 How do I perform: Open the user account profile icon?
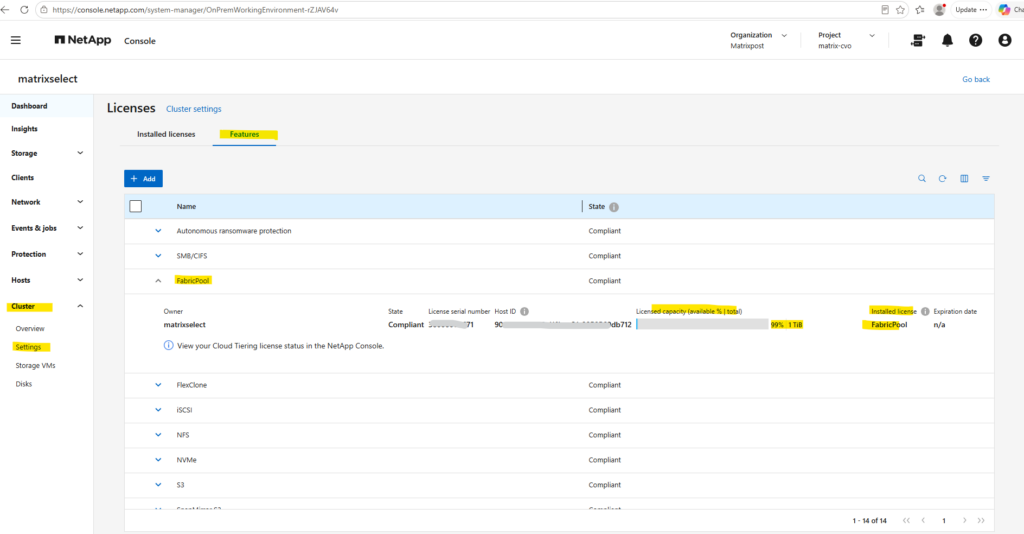1004,40
